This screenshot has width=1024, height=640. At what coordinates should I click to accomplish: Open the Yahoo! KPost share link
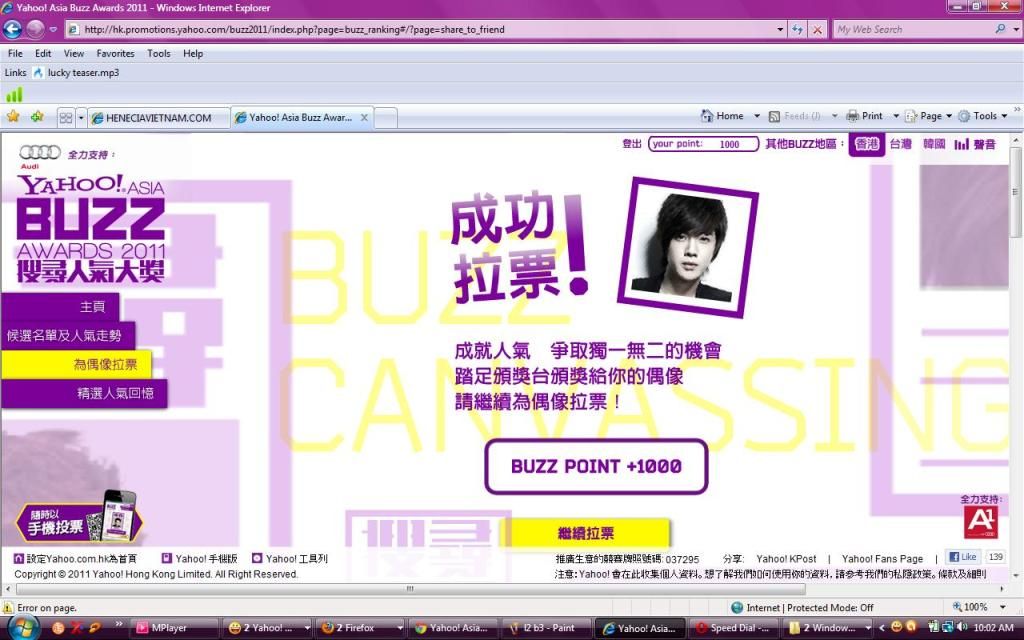point(786,559)
